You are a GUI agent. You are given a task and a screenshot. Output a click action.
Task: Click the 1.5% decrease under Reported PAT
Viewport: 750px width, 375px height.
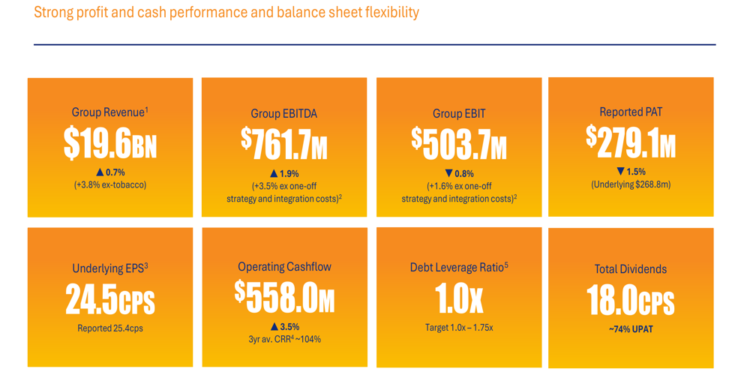pos(630,171)
